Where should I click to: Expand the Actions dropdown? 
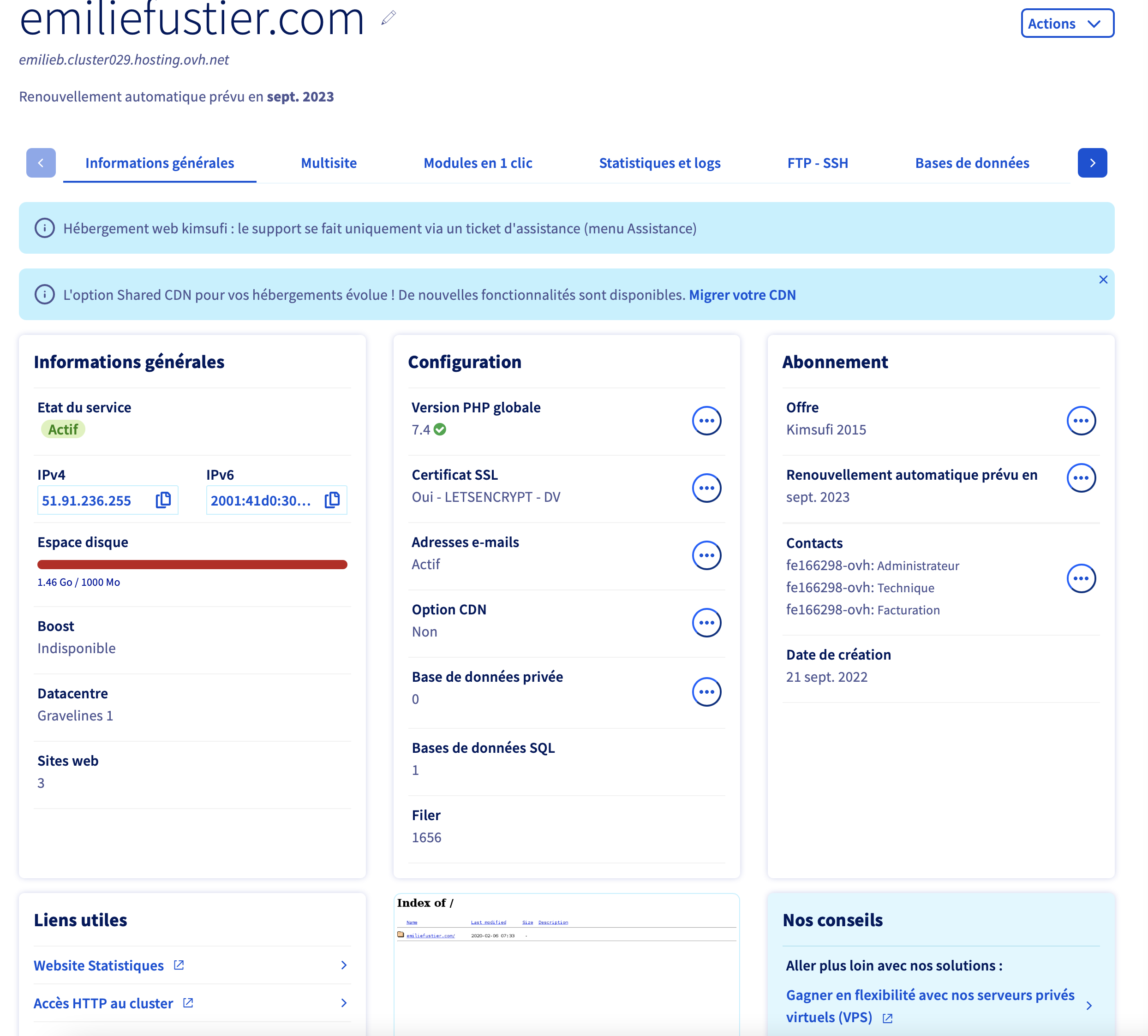pos(1067,24)
